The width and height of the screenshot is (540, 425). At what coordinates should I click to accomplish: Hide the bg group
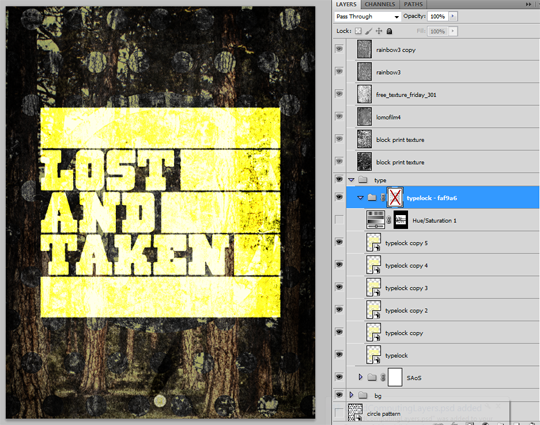coord(339,395)
